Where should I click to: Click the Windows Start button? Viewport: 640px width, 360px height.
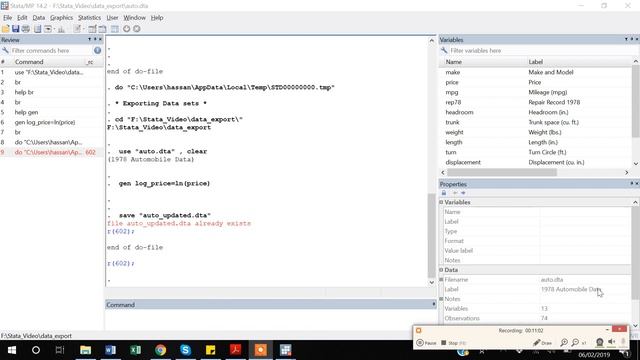[x=11, y=350]
